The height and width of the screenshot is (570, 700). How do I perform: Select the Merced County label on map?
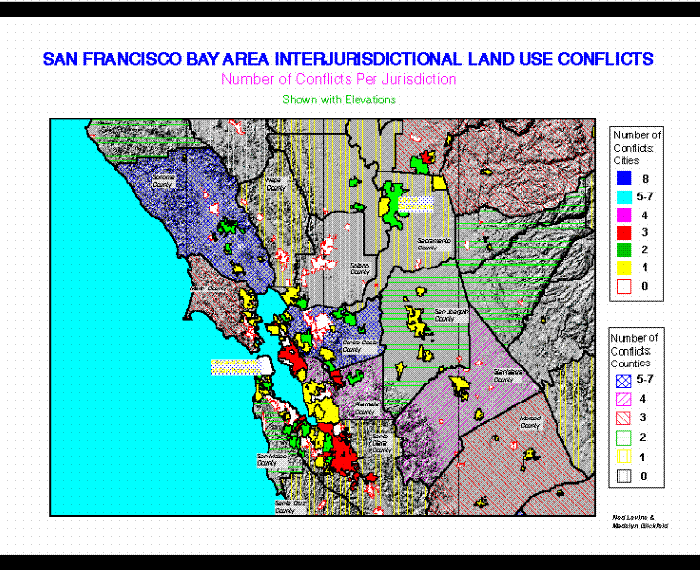530,422
